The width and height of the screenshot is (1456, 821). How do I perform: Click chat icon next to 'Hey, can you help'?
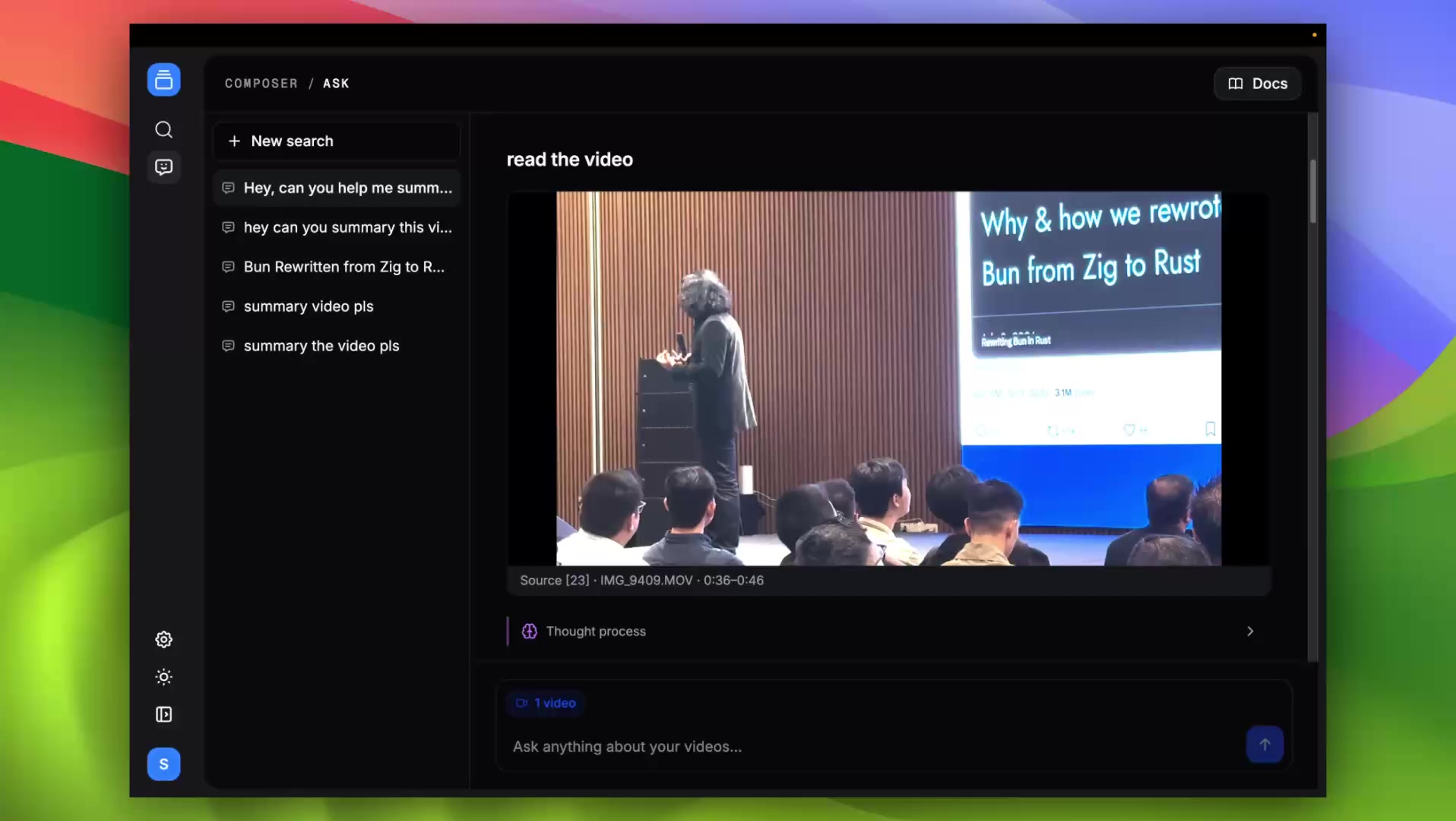tap(228, 188)
